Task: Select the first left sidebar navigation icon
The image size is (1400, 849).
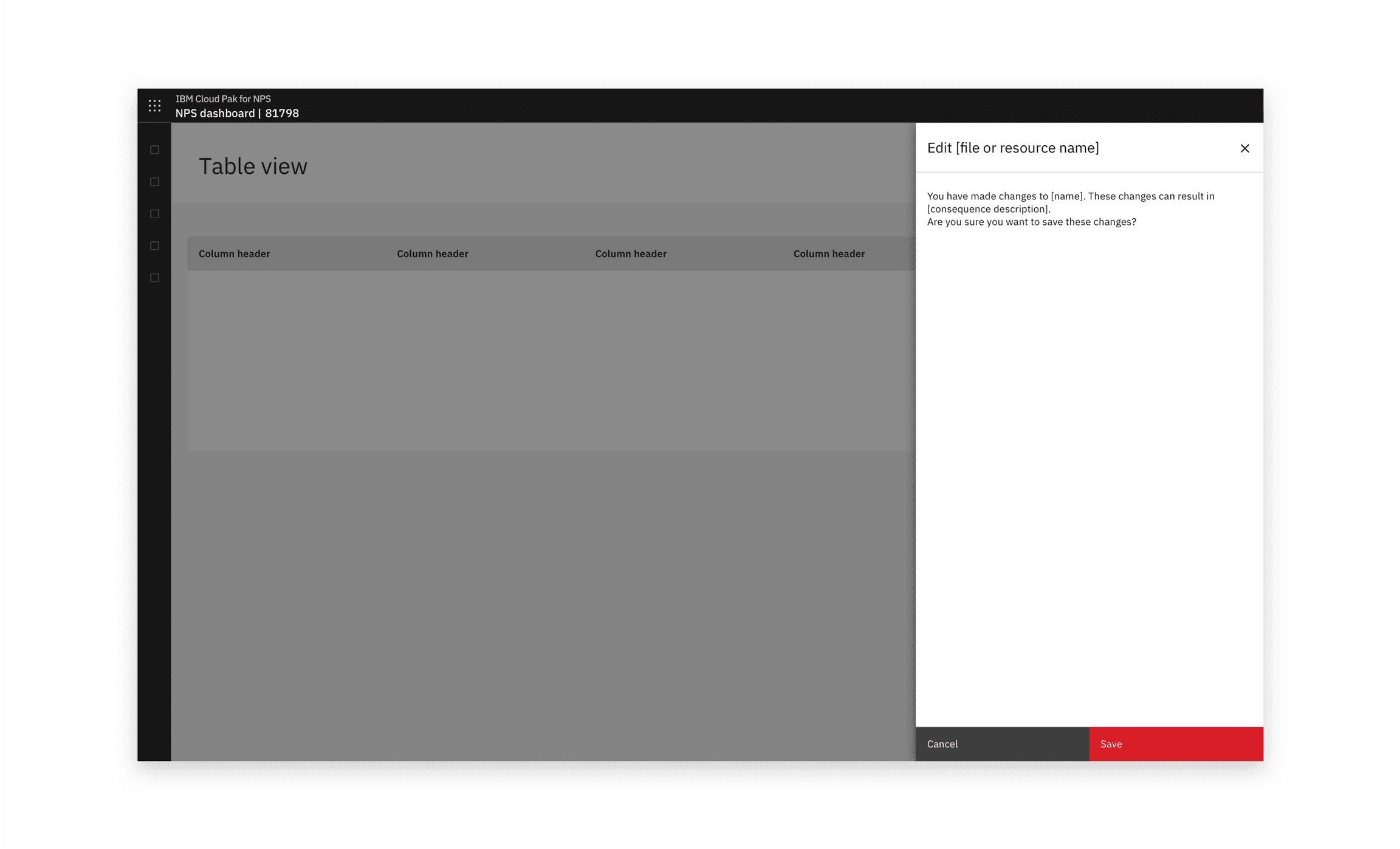Action: [154, 149]
